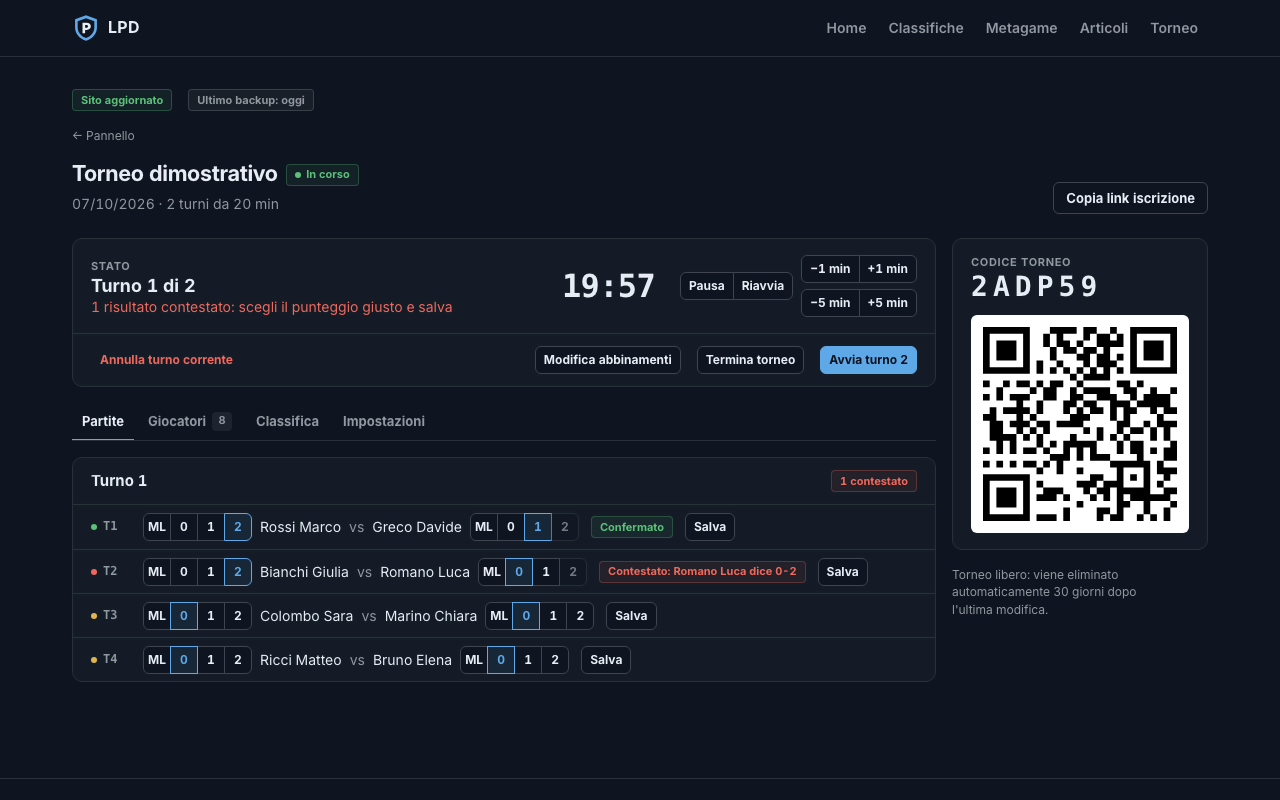This screenshot has height=800, width=1280.
Task: Click the LPD shield logo icon
Action: click(x=86, y=28)
